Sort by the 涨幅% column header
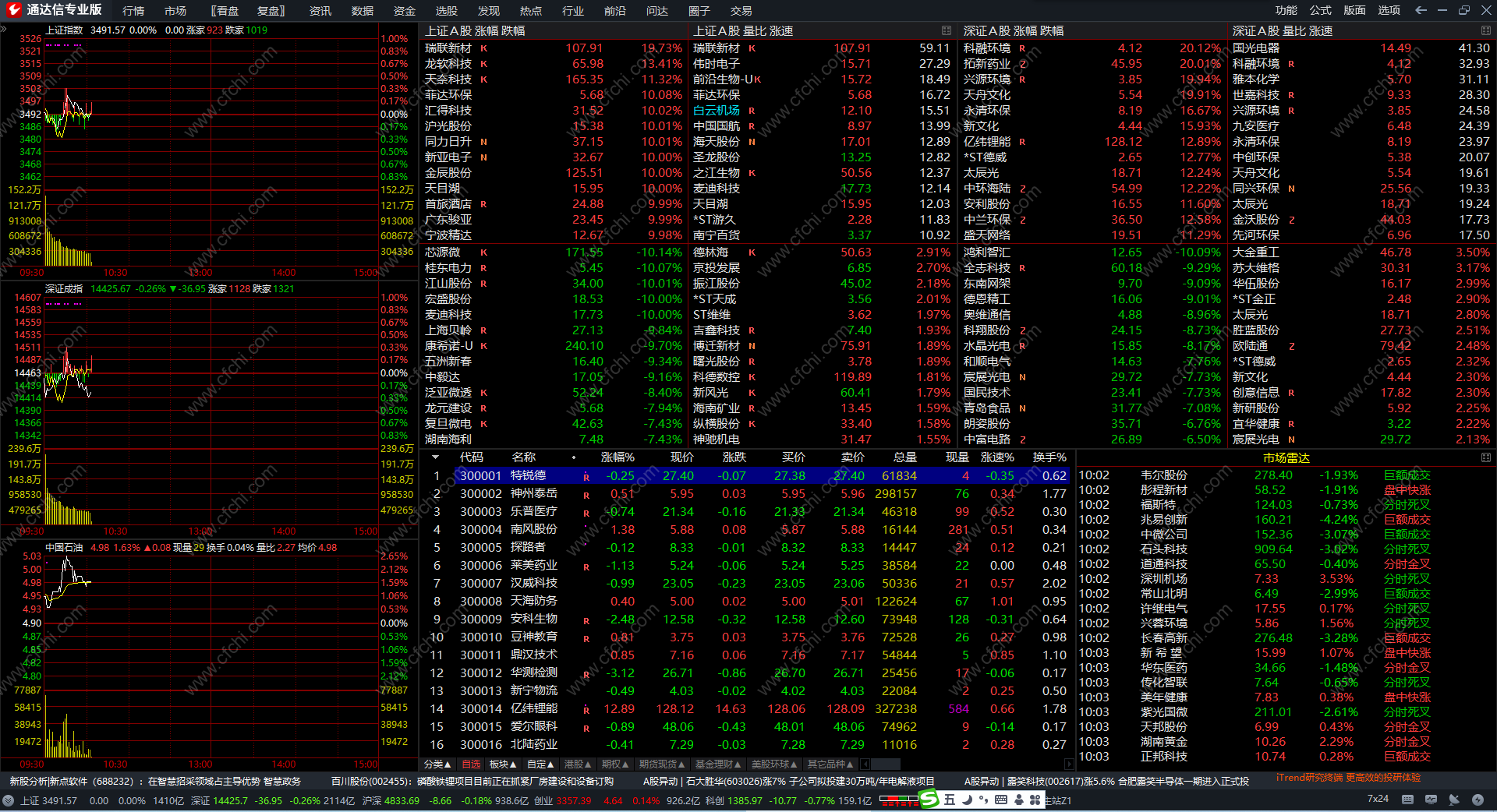Screen dimensions: 1497x812 [618, 457]
